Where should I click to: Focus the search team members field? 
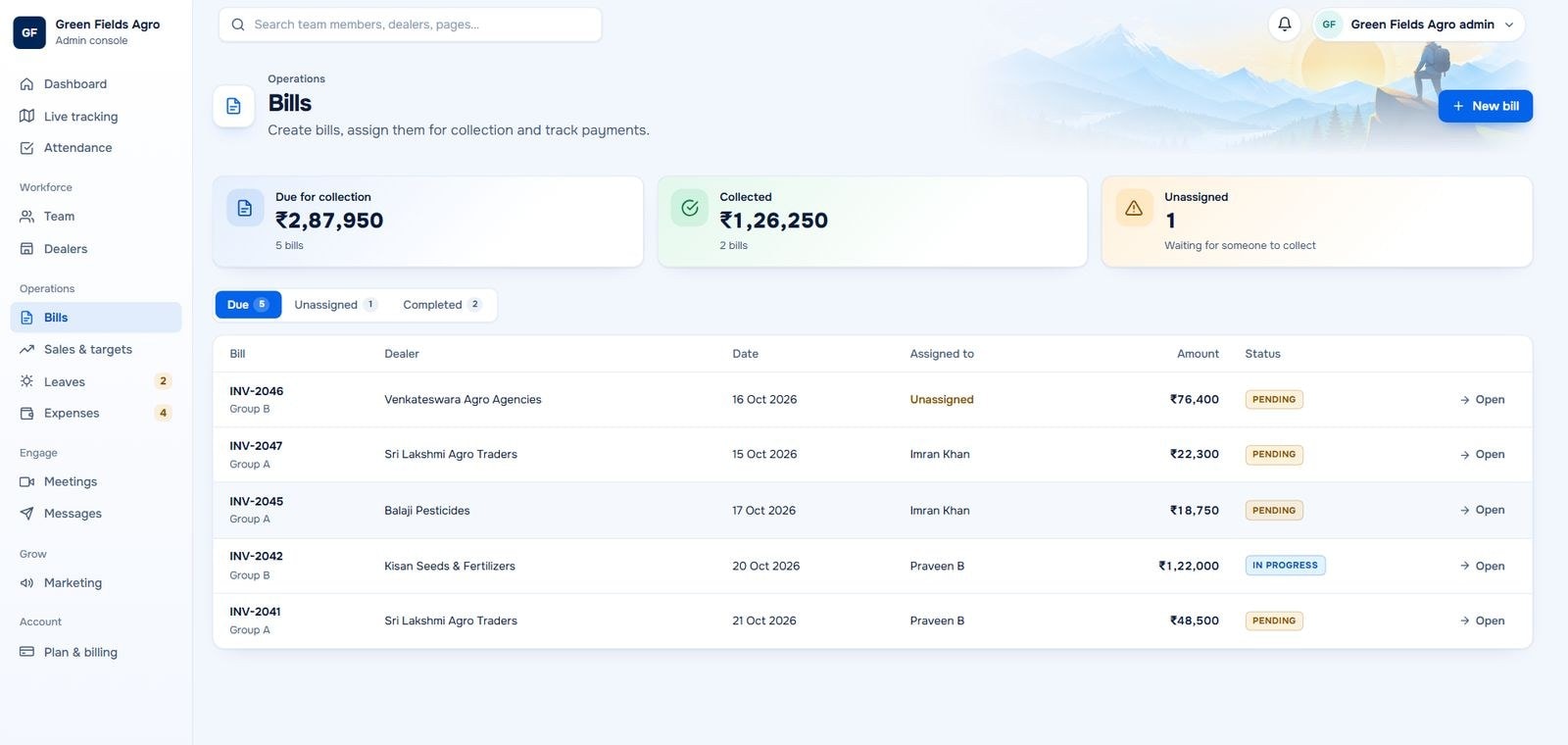pyautogui.click(x=410, y=25)
